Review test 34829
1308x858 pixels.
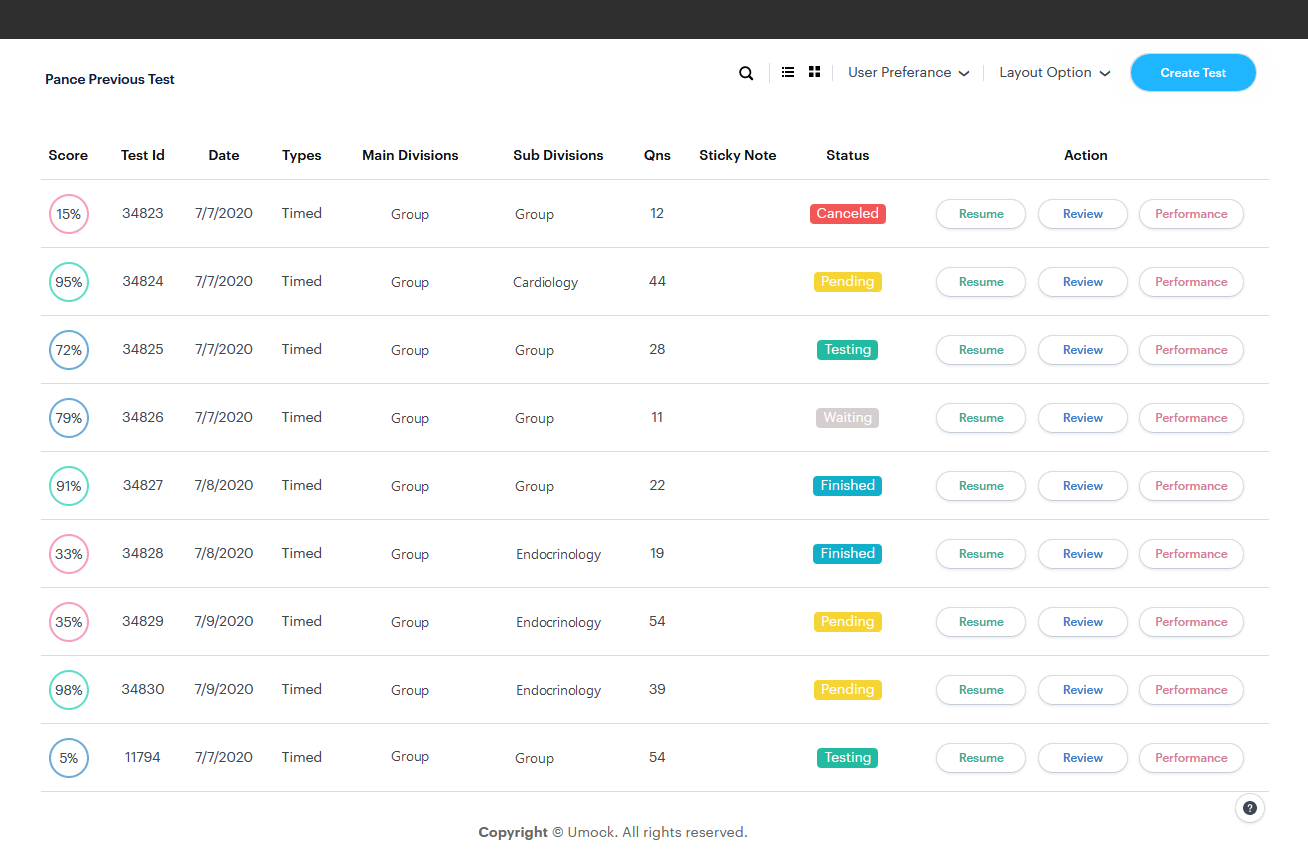pyautogui.click(x=1083, y=622)
